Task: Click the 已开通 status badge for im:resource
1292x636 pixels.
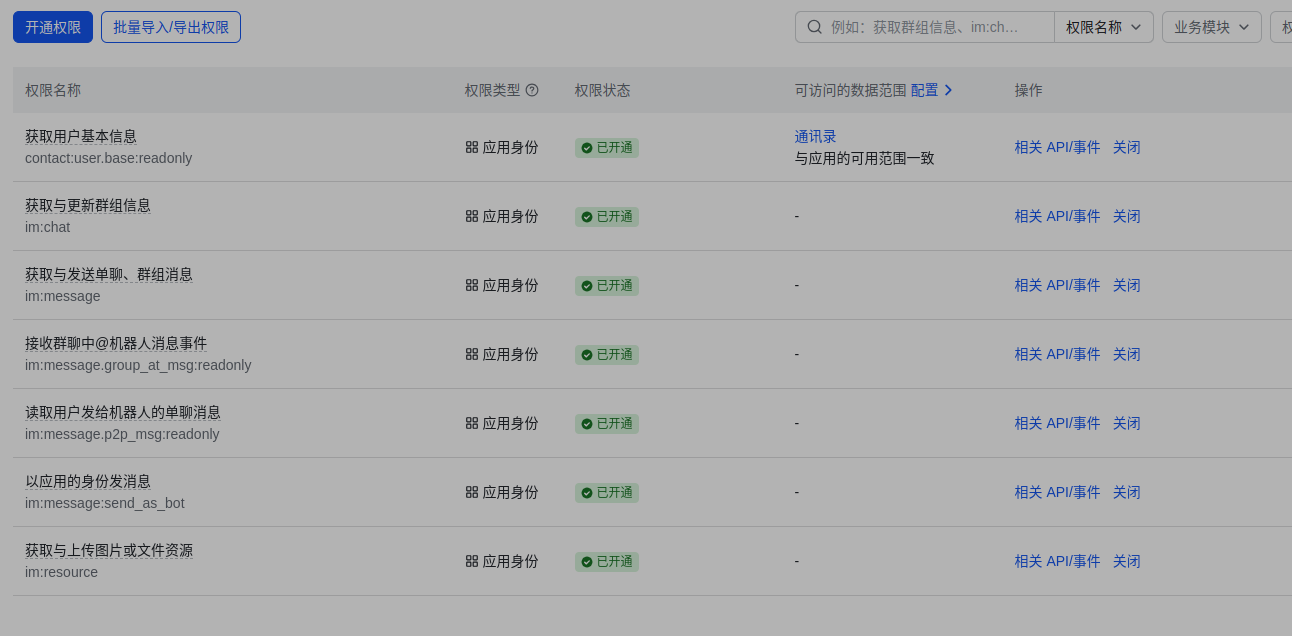Action: [607, 562]
